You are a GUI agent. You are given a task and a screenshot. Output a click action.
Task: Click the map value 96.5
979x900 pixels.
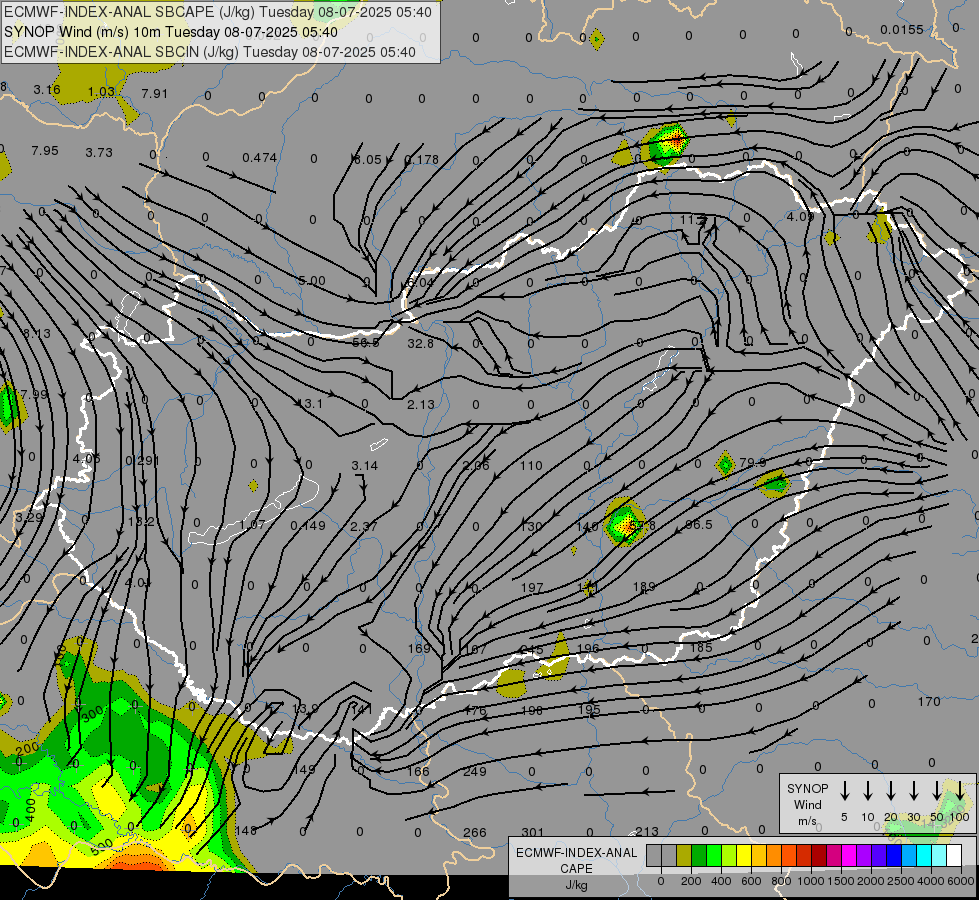(699, 525)
